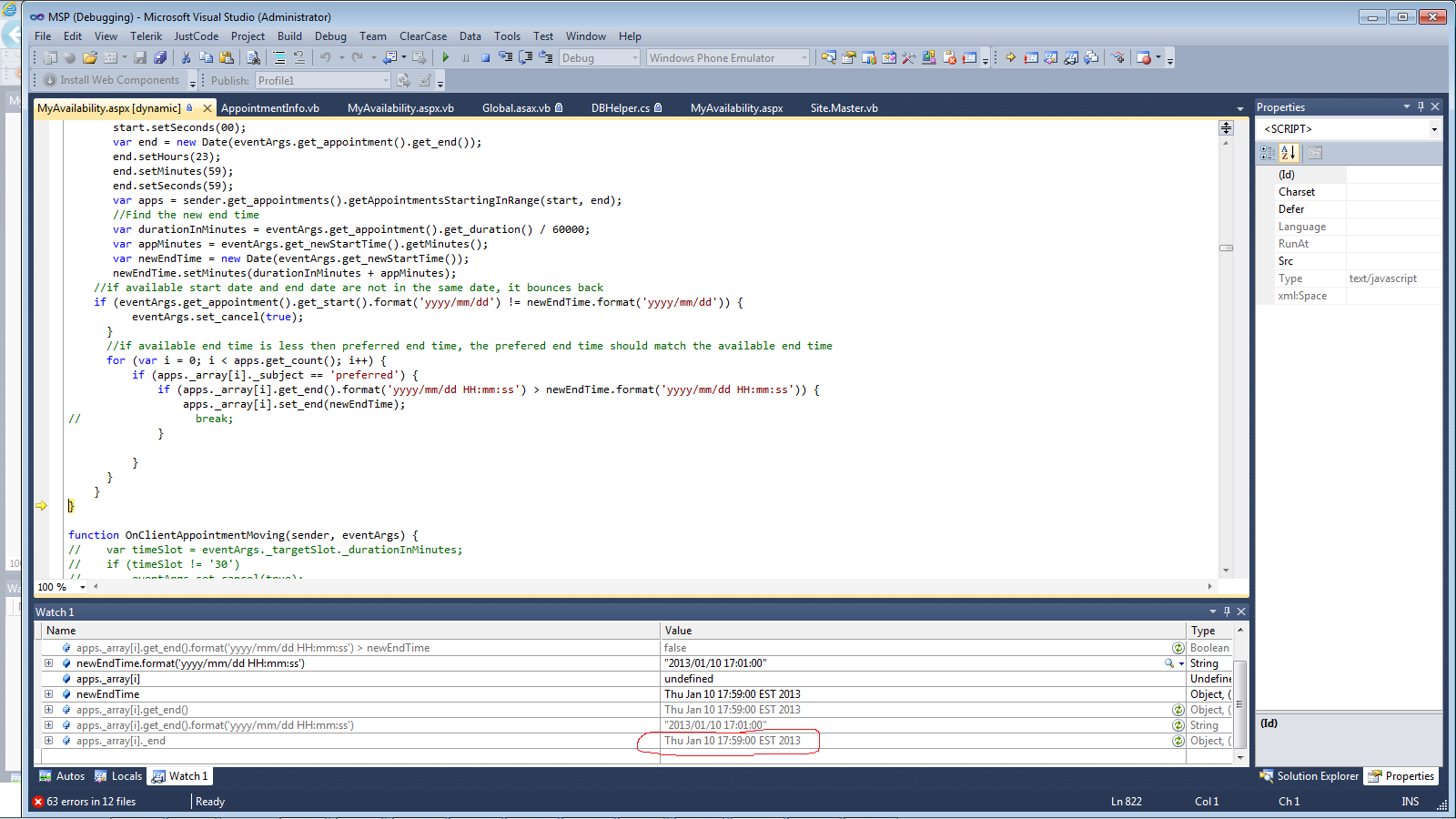The width and height of the screenshot is (1456, 819).
Task: Open the Locals debug tab
Action: [118, 776]
